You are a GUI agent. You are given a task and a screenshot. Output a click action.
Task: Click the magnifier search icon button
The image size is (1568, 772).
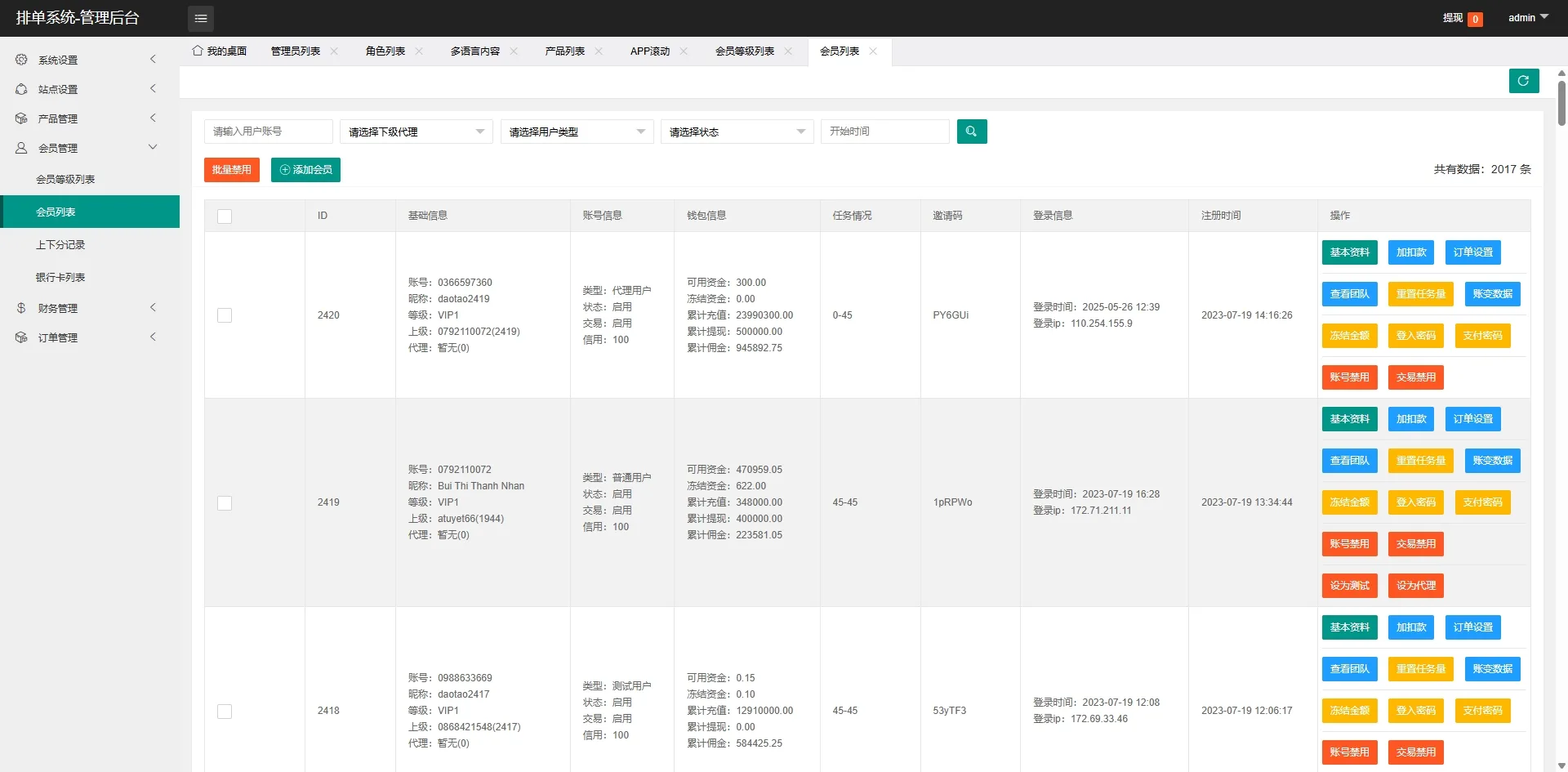[x=971, y=132]
